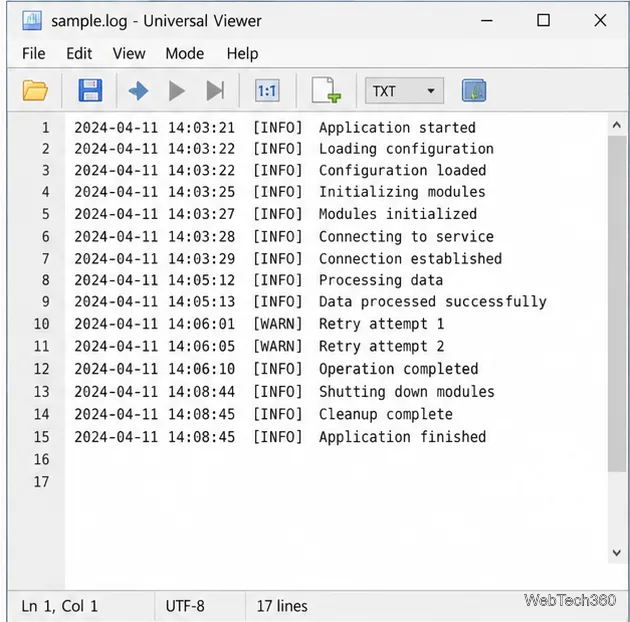Click the blue floppy disk save icon

[x=90, y=90]
